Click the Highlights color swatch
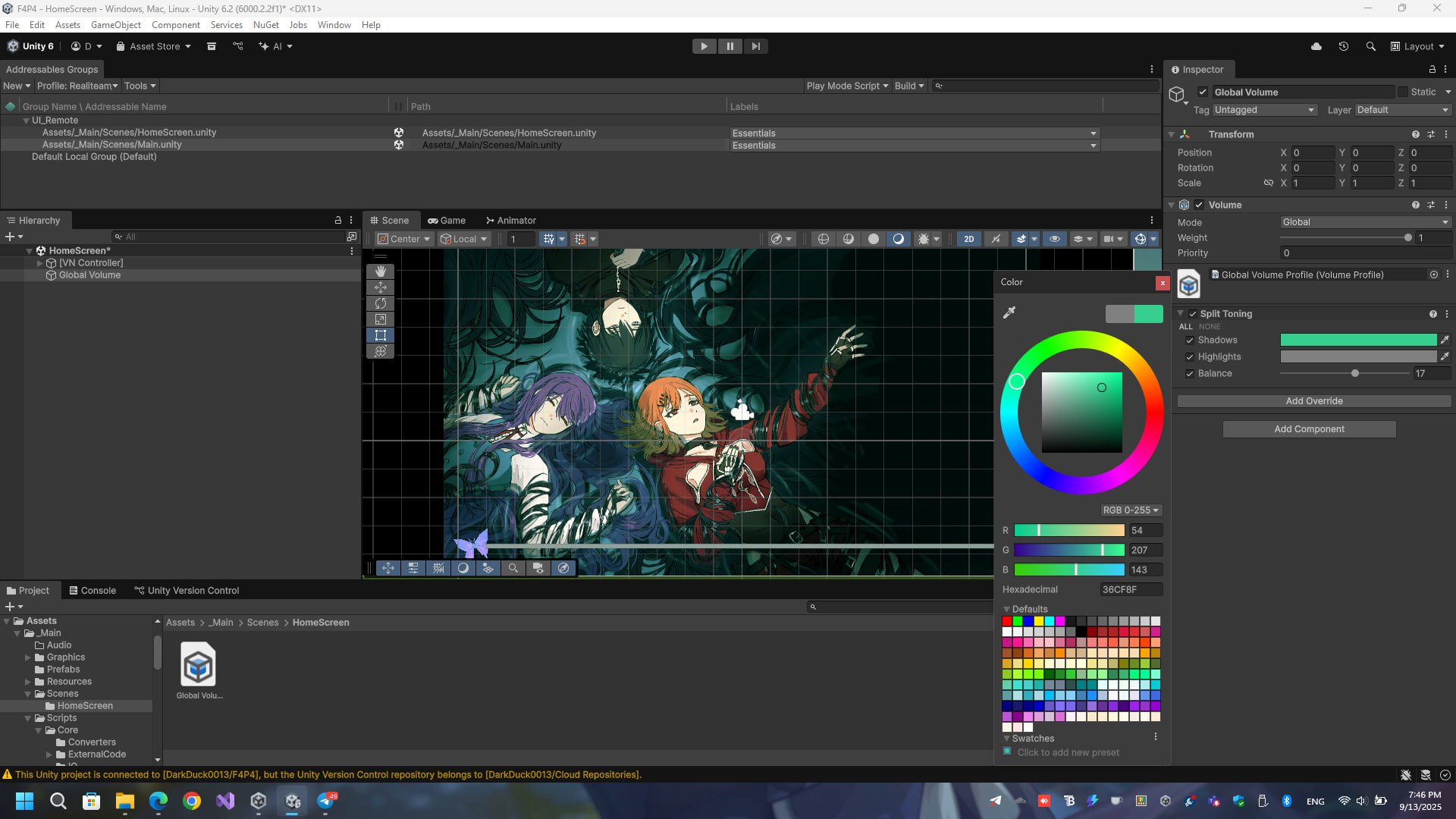 click(x=1357, y=356)
